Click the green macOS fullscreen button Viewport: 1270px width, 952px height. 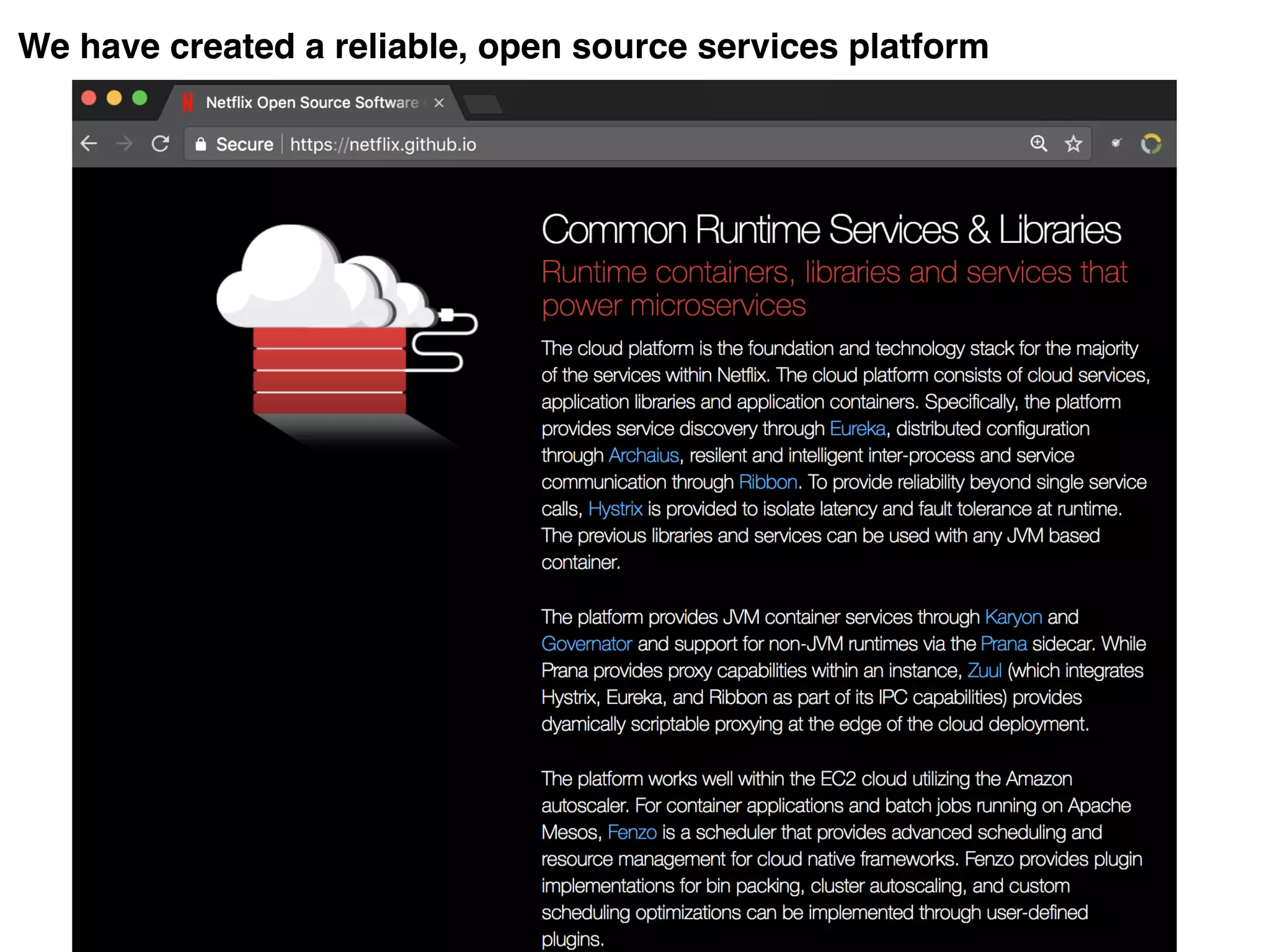coord(140,98)
